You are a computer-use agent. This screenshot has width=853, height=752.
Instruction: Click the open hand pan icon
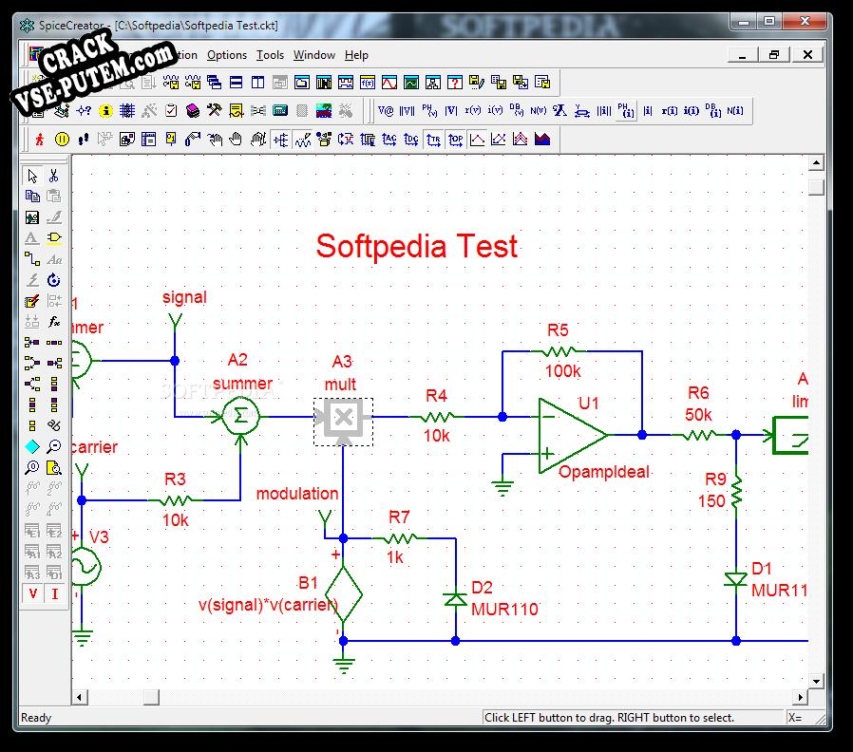tap(236, 139)
